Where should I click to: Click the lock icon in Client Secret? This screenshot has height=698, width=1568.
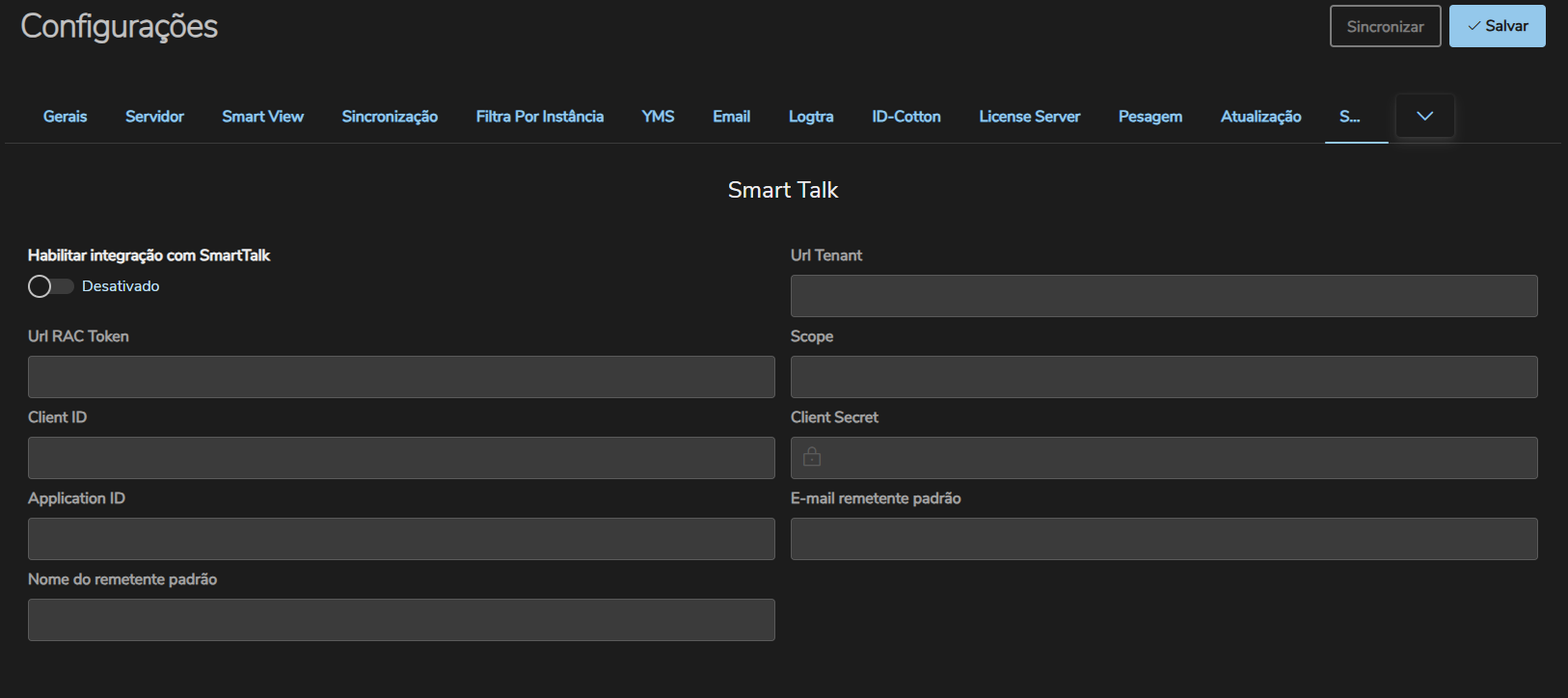tap(812, 457)
